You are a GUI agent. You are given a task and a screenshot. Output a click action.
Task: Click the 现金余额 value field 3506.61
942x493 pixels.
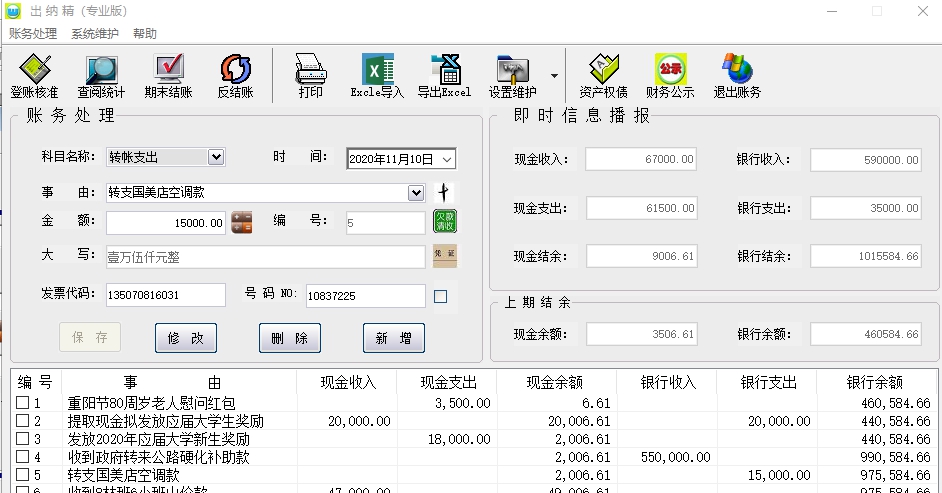click(x=642, y=334)
